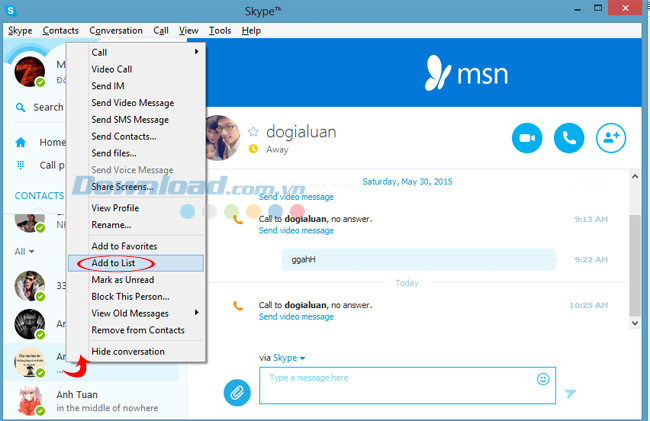
Task: Select Remove from Contacts
Action: 136,330
